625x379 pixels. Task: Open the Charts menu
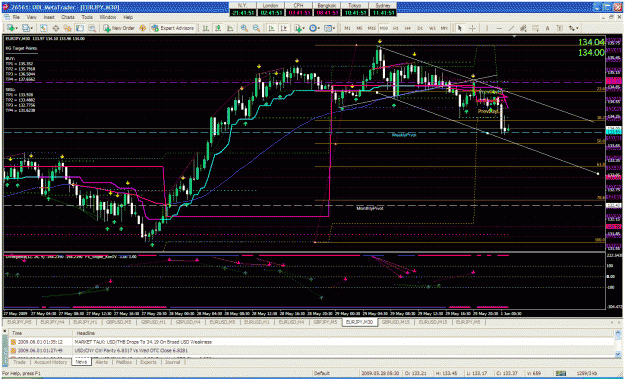tap(68, 18)
